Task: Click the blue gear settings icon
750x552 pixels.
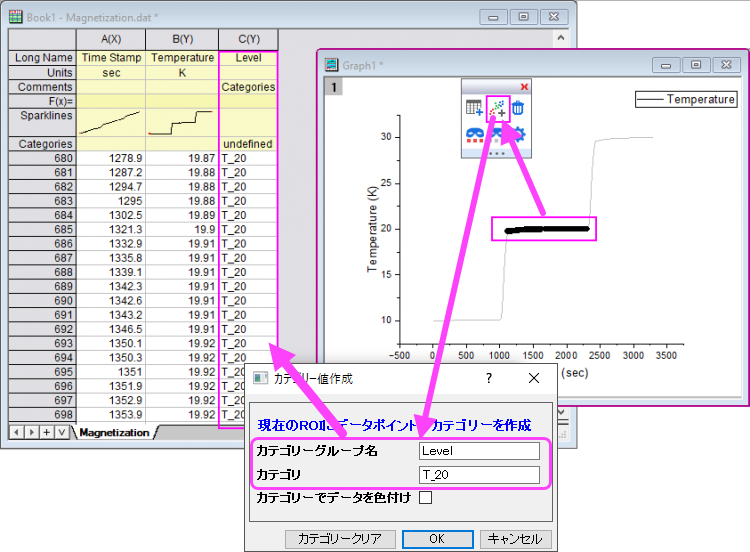Action: coord(518,134)
